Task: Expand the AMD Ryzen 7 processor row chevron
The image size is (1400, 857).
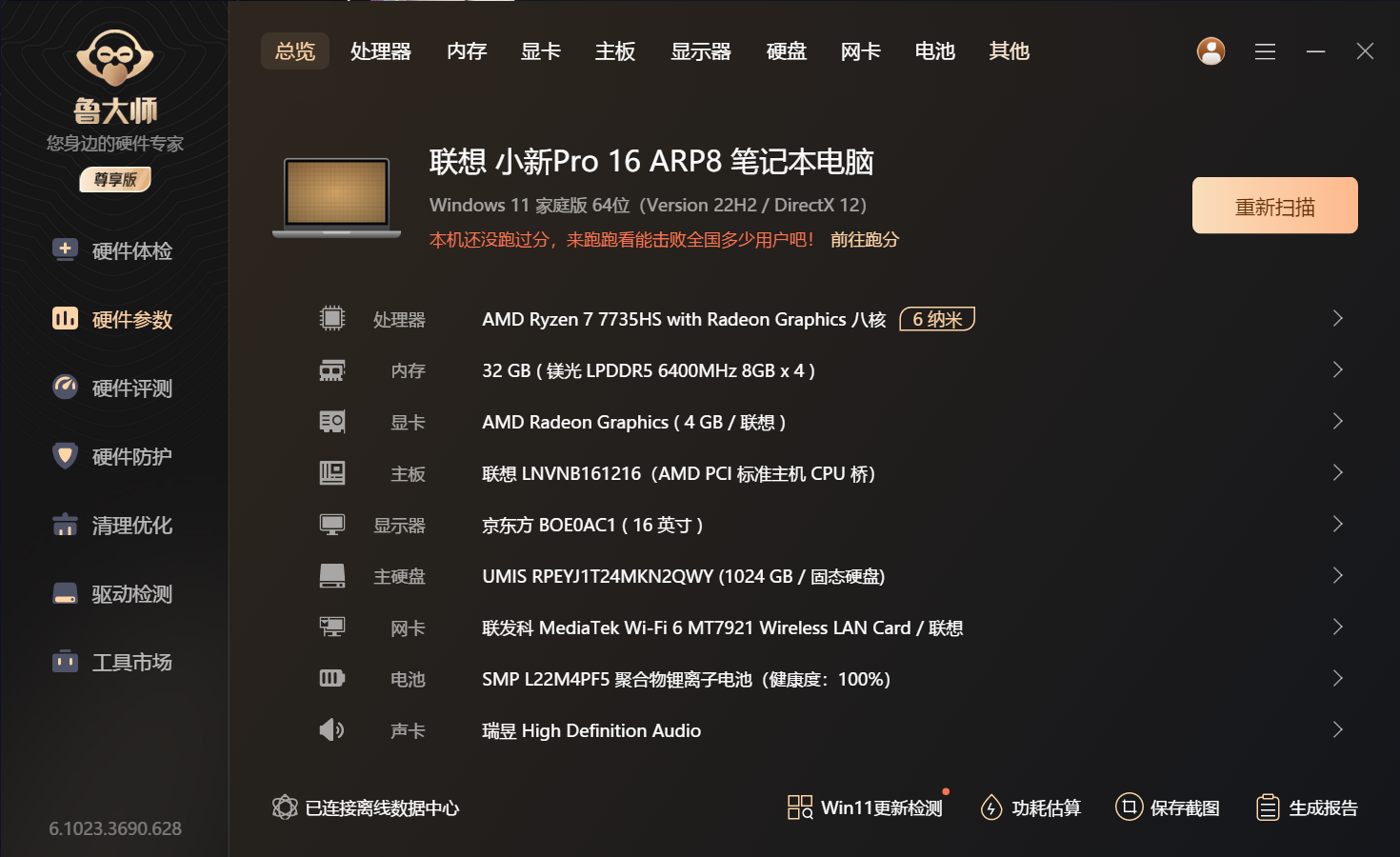Action: point(1337,318)
